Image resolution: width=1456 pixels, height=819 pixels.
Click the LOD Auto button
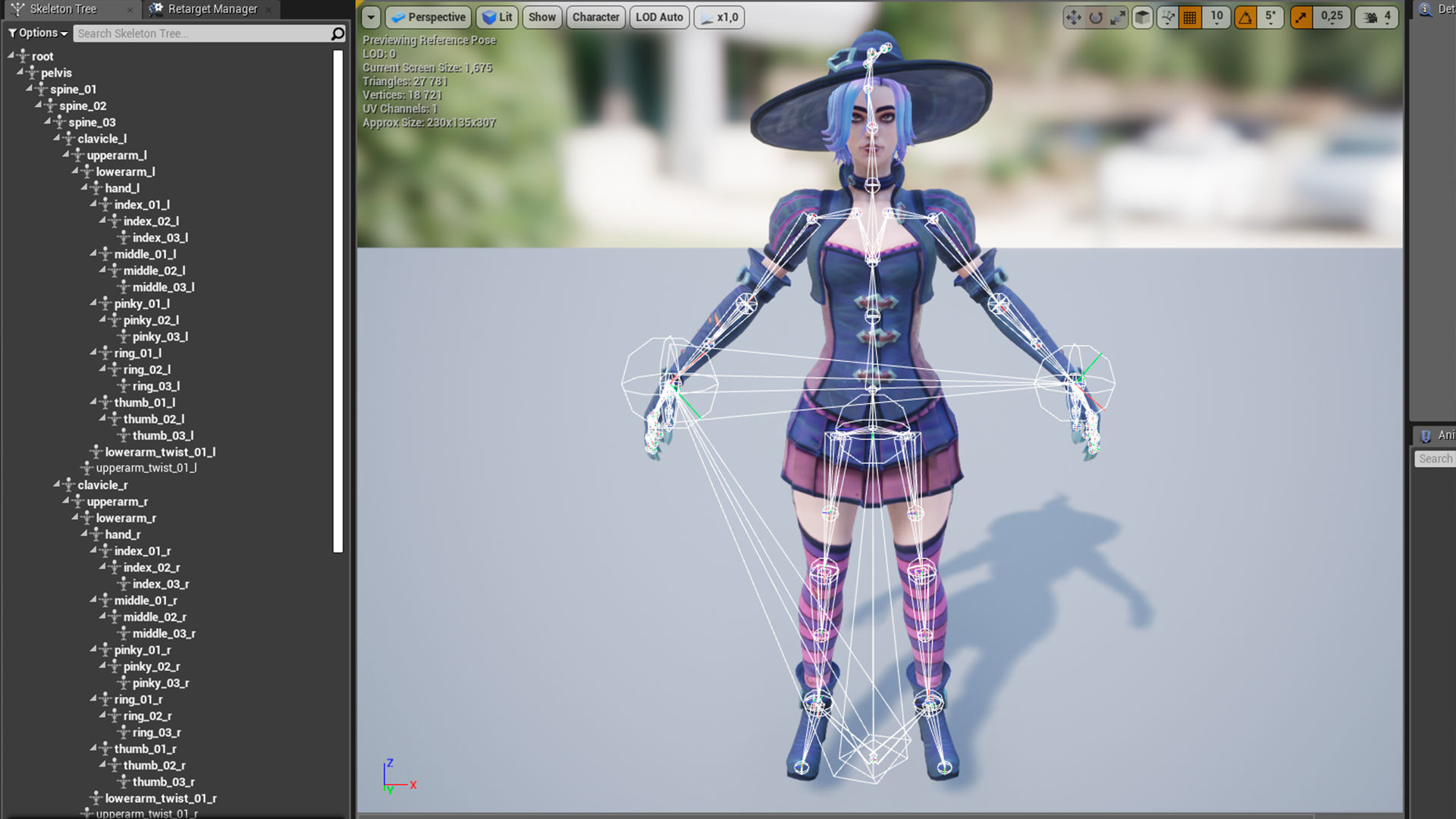pos(659,17)
